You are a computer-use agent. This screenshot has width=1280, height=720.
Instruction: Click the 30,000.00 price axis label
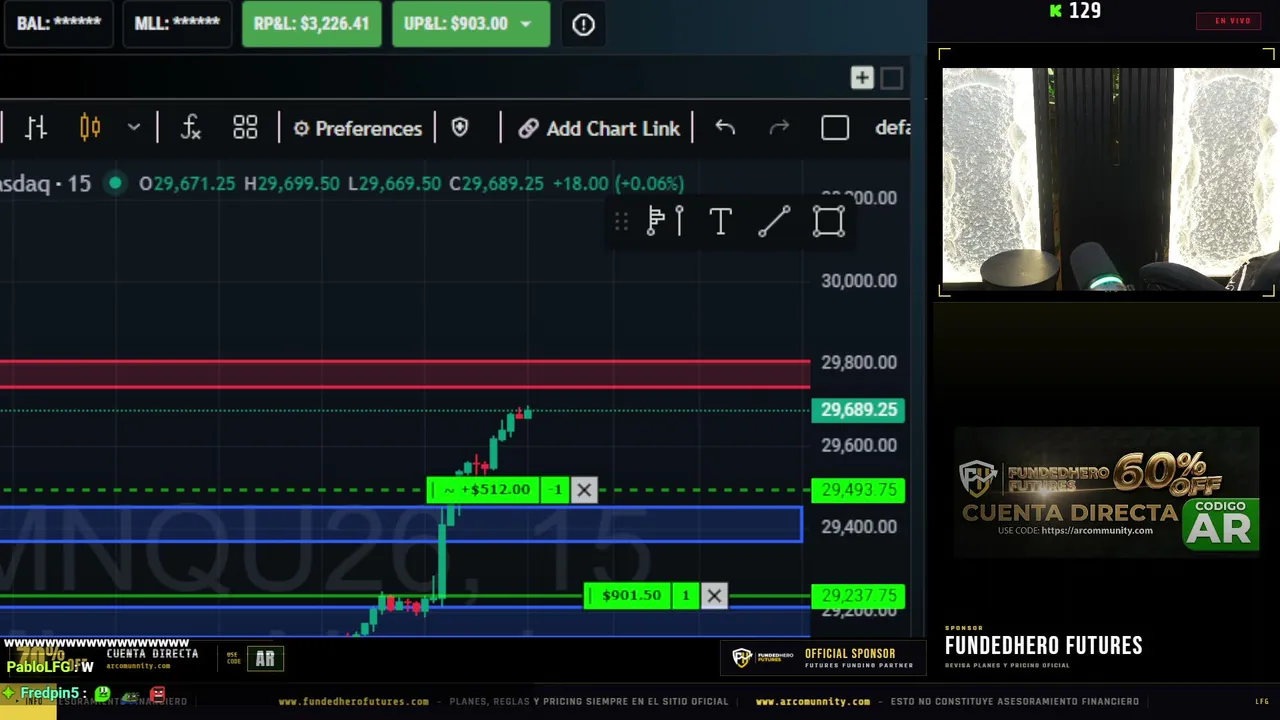pyautogui.click(x=858, y=281)
